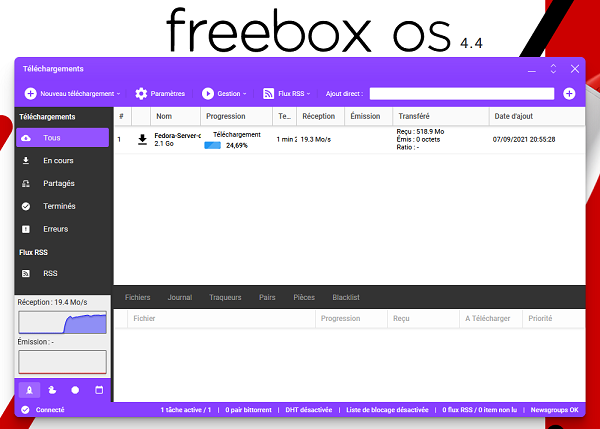Viewport: 600px width, 429px height.
Task: Click the Émission speed graph
Action: point(63,362)
